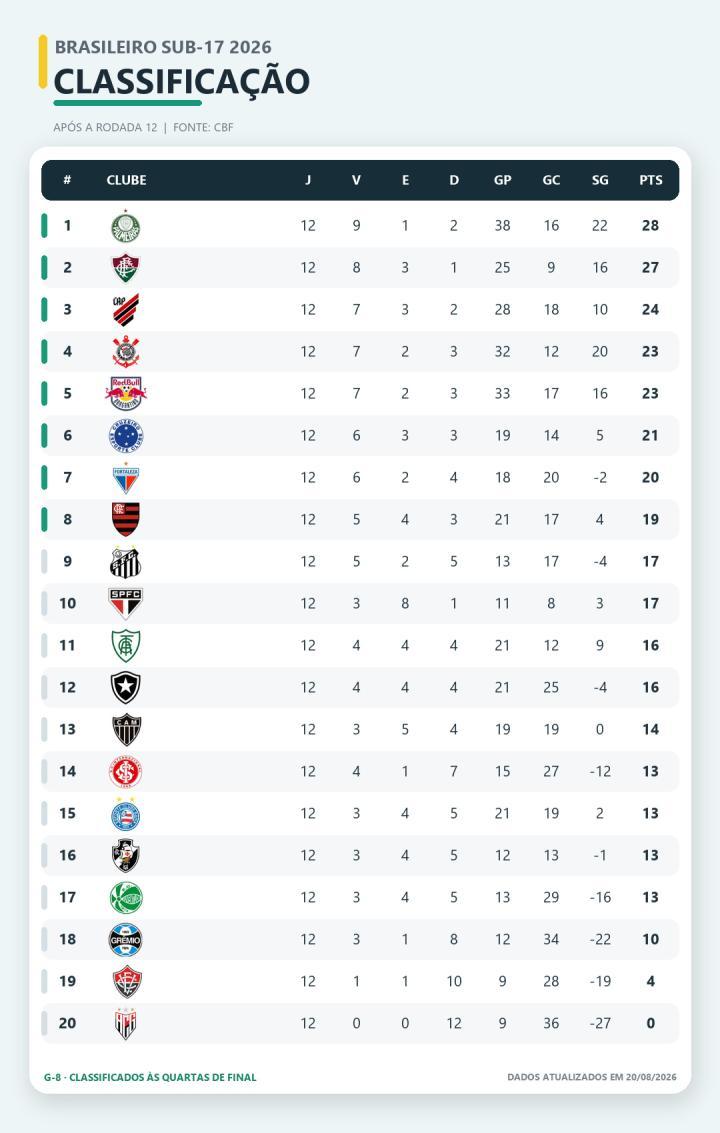
Task: Click the Palmeiras crest in first place
Action: (x=126, y=226)
